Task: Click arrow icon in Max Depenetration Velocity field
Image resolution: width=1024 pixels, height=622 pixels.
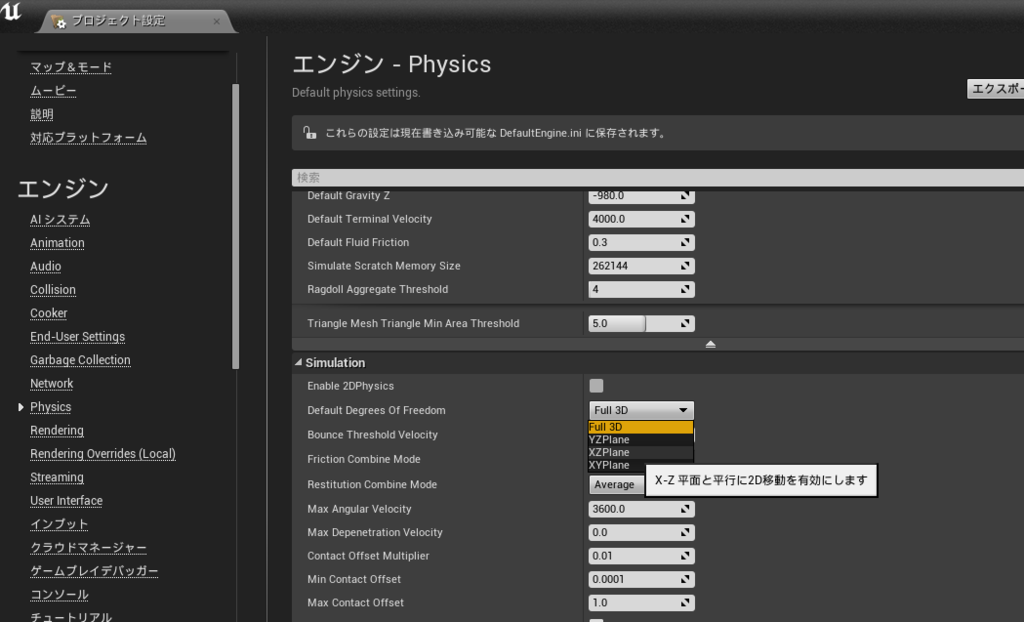Action: click(x=685, y=532)
